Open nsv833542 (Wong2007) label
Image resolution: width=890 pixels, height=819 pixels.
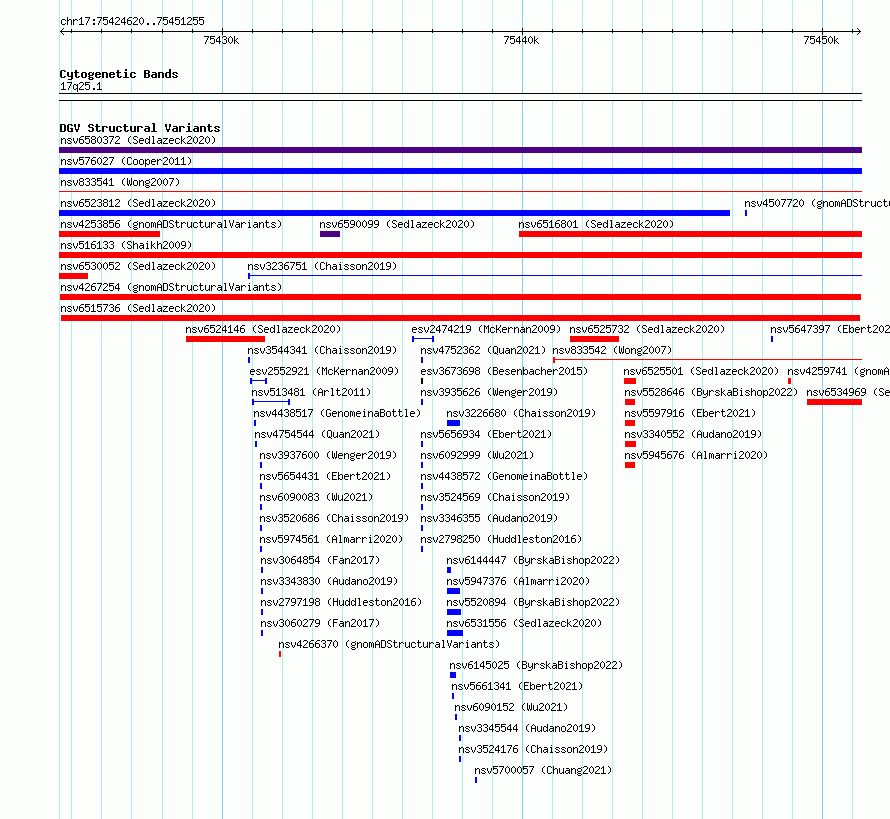pos(612,350)
